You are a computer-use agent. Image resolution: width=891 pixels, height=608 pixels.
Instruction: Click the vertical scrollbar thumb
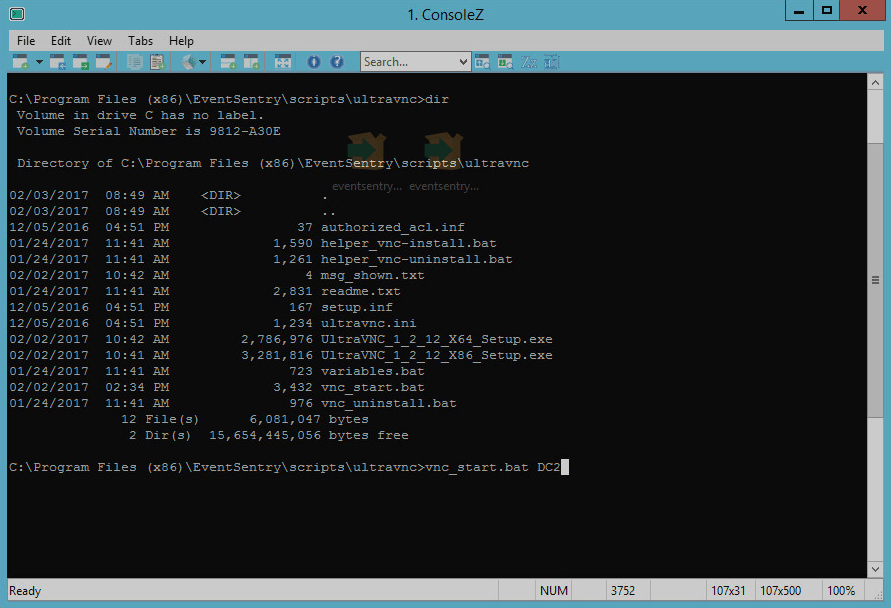tap(875, 280)
